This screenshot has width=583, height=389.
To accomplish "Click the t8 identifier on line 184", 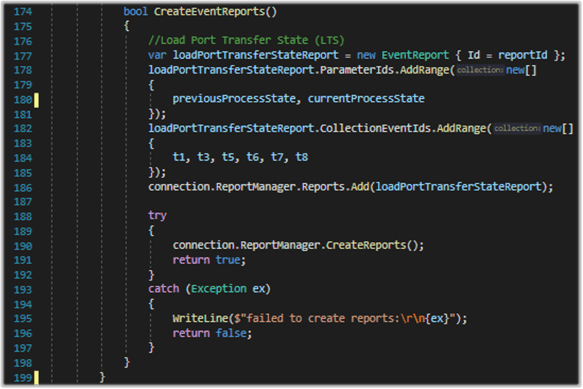I will click(302, 157).
